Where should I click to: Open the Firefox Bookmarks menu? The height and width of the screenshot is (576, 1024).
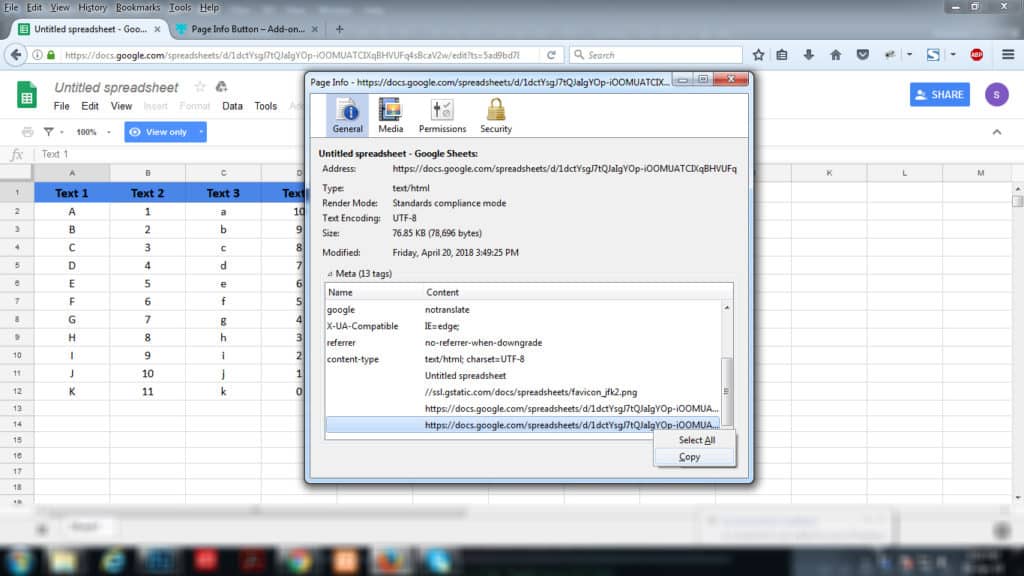(x=138, y=8)
